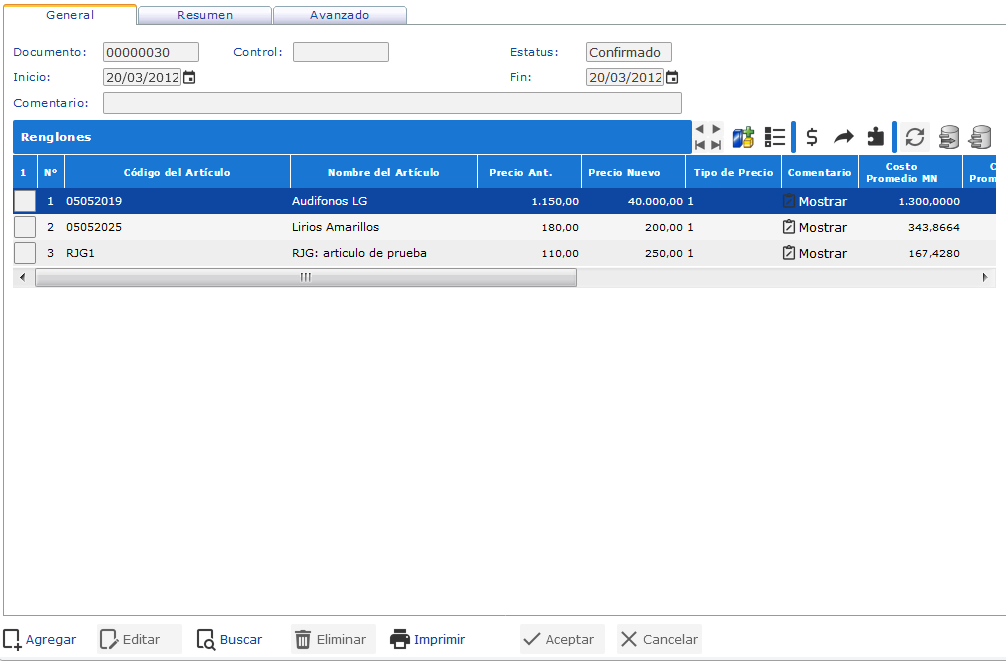This screenshot has height=662, width=1006.
Task: Click the refresh arrows icon
Action: (914, 137)
